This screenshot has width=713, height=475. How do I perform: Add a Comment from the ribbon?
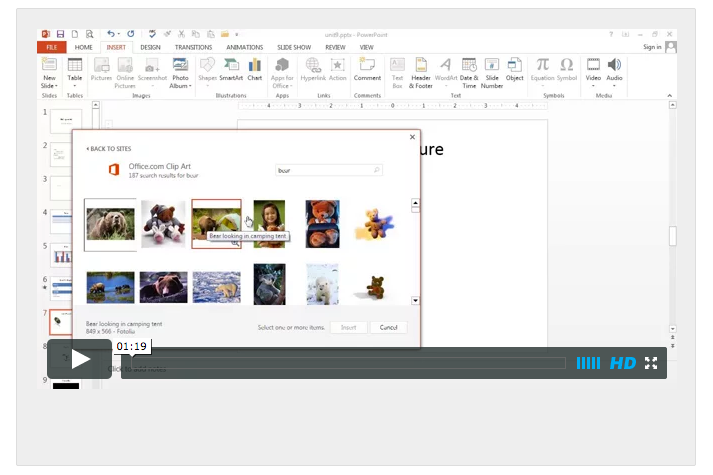(x=367, y=69)
